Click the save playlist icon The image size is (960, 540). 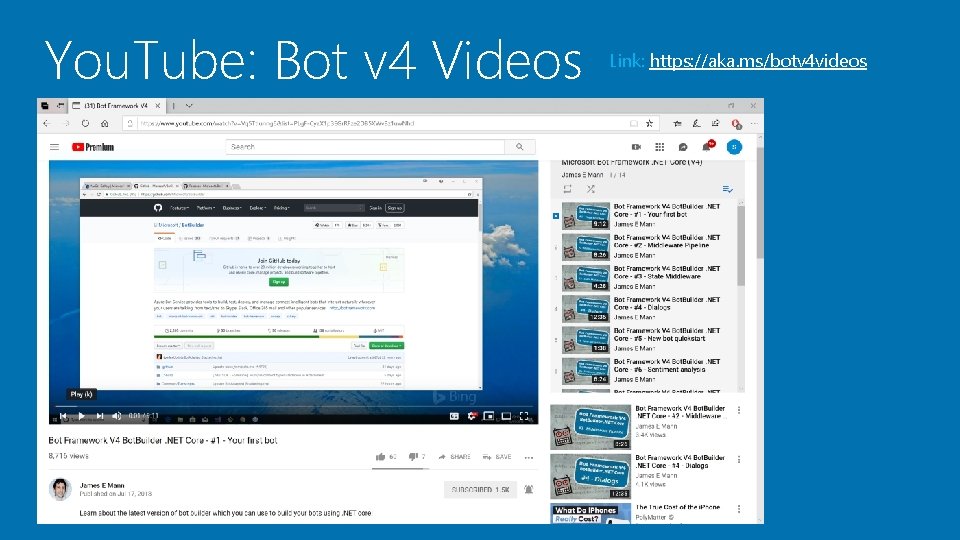click(727, 189)
